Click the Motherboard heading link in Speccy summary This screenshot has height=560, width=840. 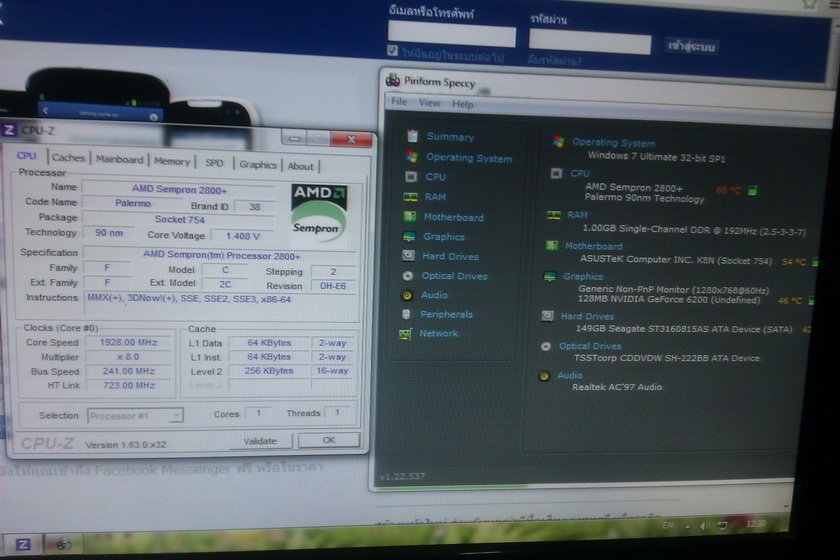coord(594,246)
